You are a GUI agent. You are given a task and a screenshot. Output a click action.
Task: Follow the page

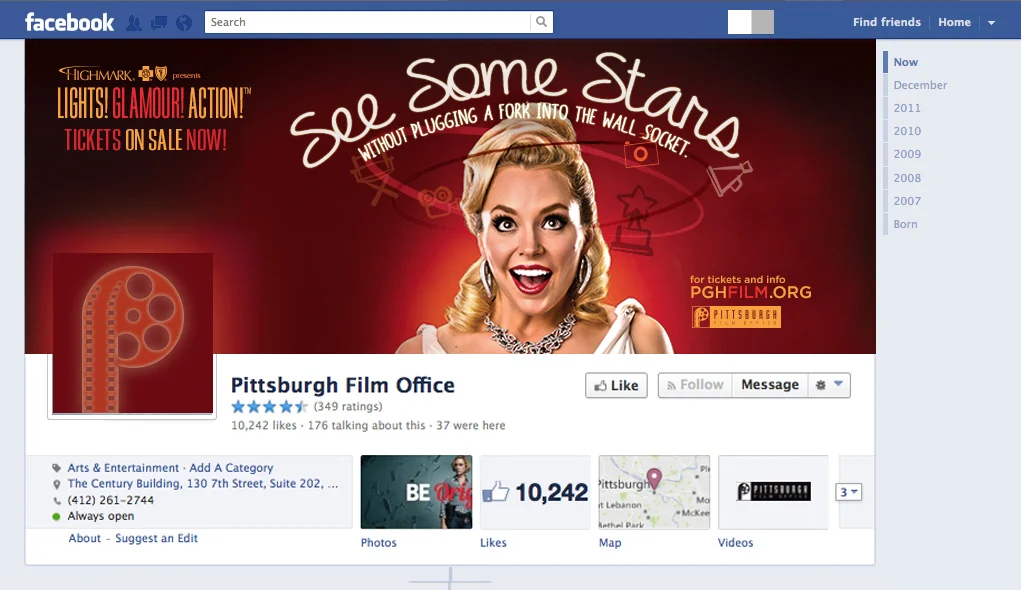[695, 385]
